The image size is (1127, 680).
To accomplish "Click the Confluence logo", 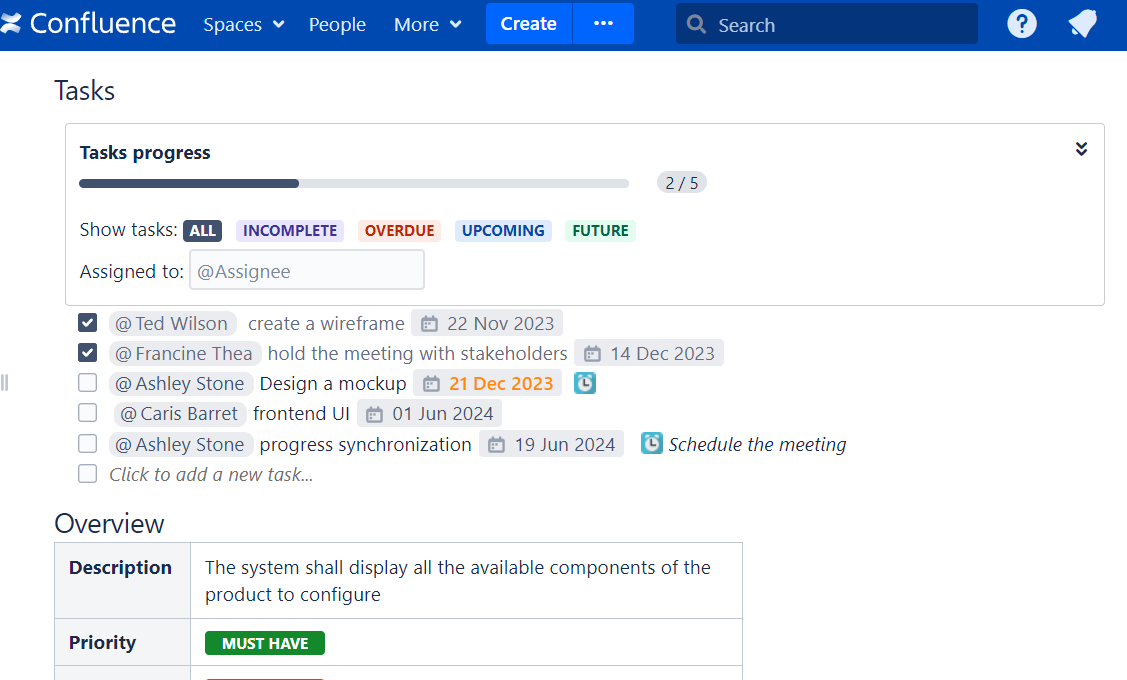I will click(88, 23).
